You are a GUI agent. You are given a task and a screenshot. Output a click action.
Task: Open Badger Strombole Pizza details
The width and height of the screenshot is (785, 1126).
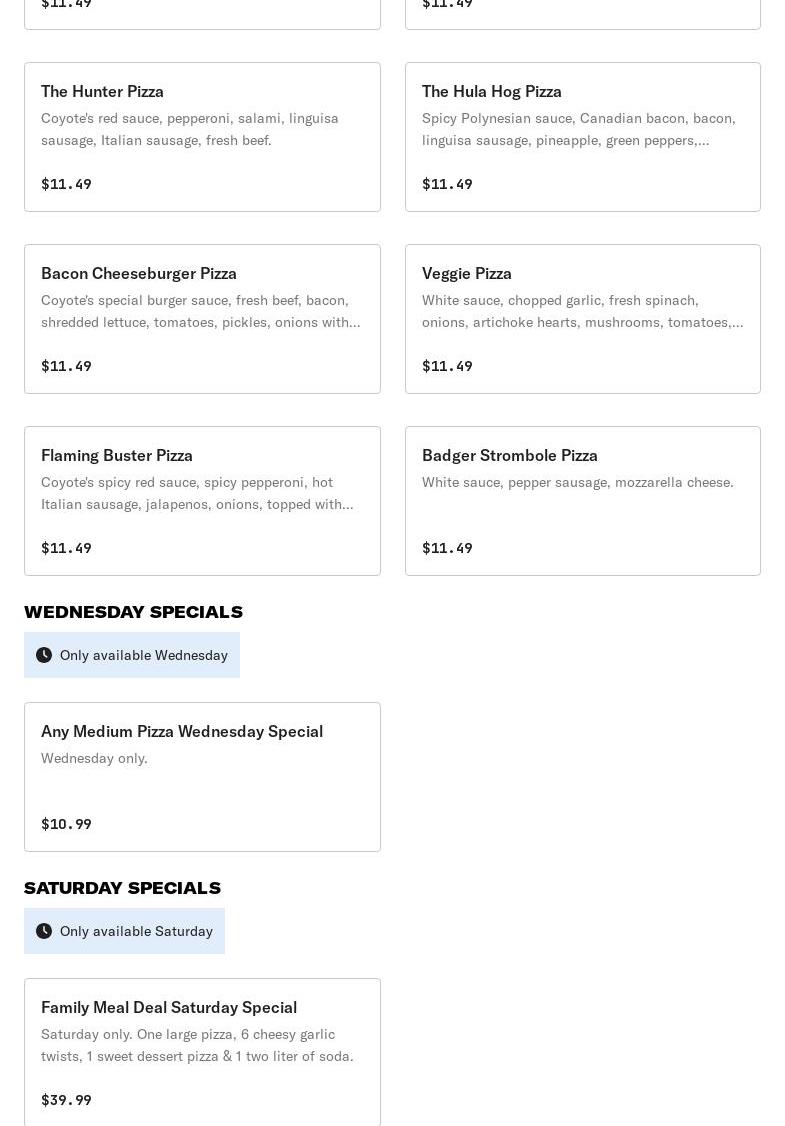tap(582, 501)
